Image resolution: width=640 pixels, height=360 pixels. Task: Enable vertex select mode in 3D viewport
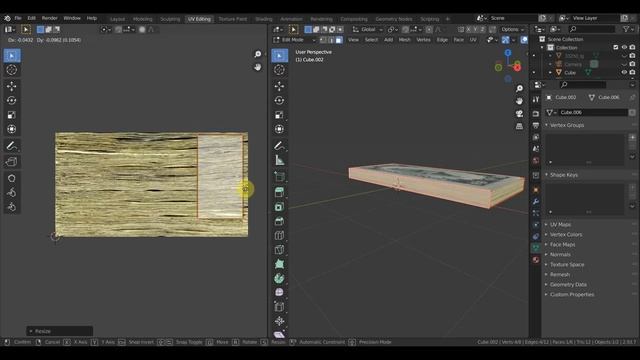click(323, 40)
